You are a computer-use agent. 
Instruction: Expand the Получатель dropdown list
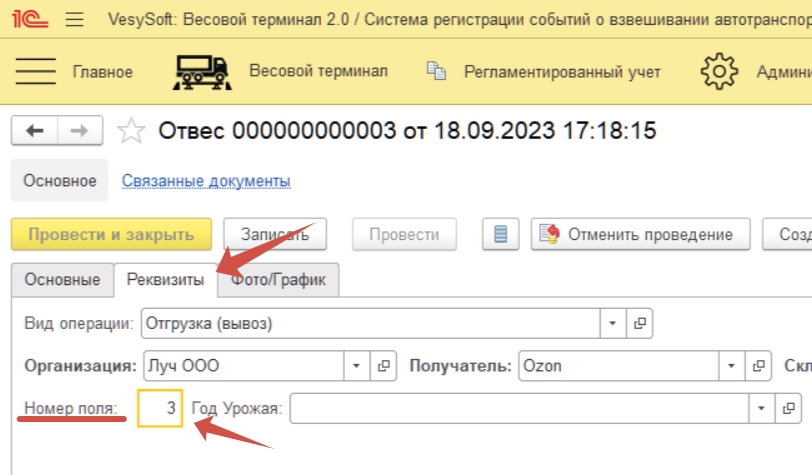pos(733,365)
